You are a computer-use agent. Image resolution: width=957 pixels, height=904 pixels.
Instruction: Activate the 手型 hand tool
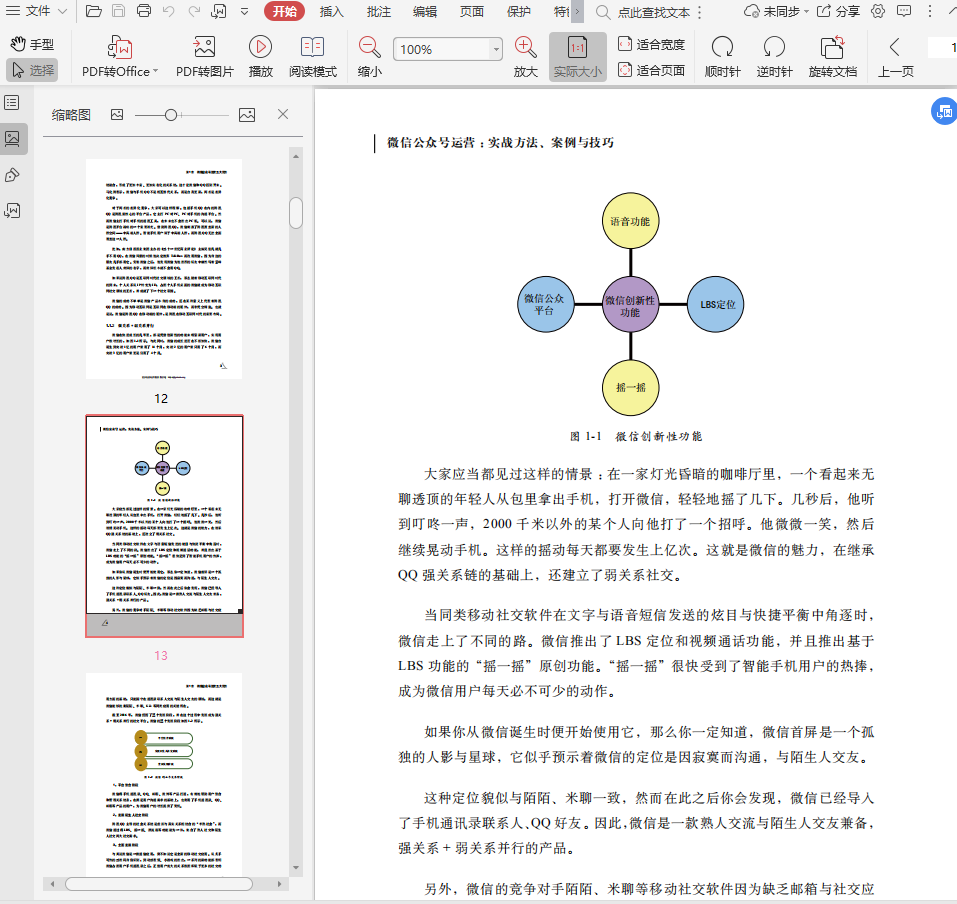[x=32, y=44]
